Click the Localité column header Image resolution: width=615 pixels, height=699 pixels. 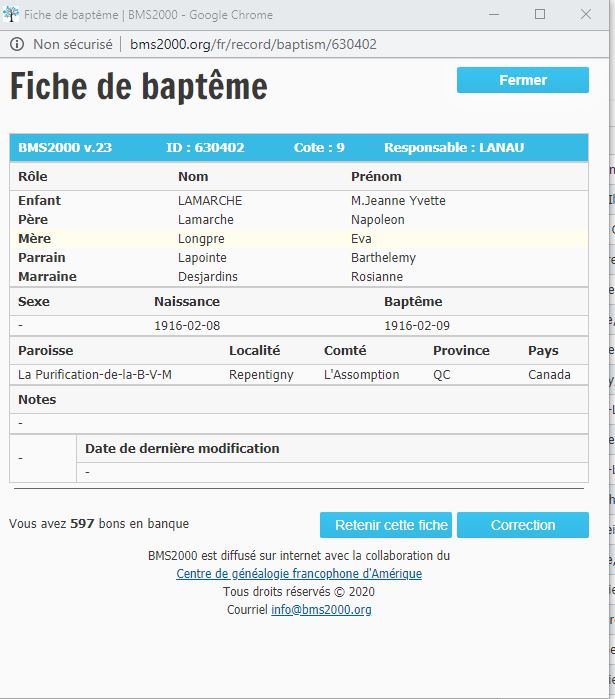tap(254, 351)
